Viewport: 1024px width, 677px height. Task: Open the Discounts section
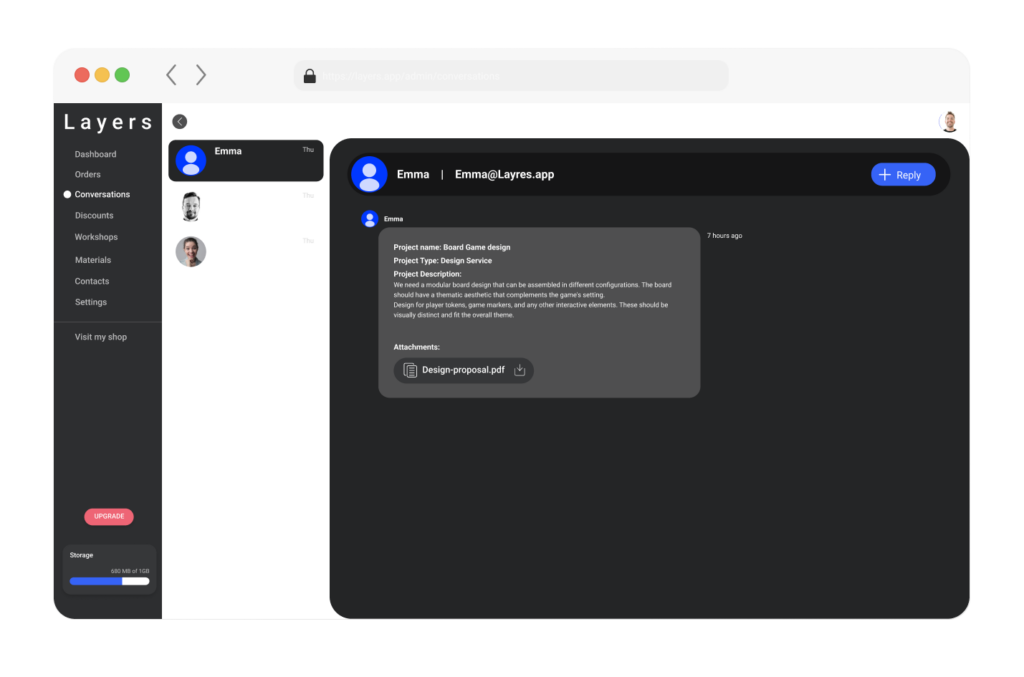[93, 215]
